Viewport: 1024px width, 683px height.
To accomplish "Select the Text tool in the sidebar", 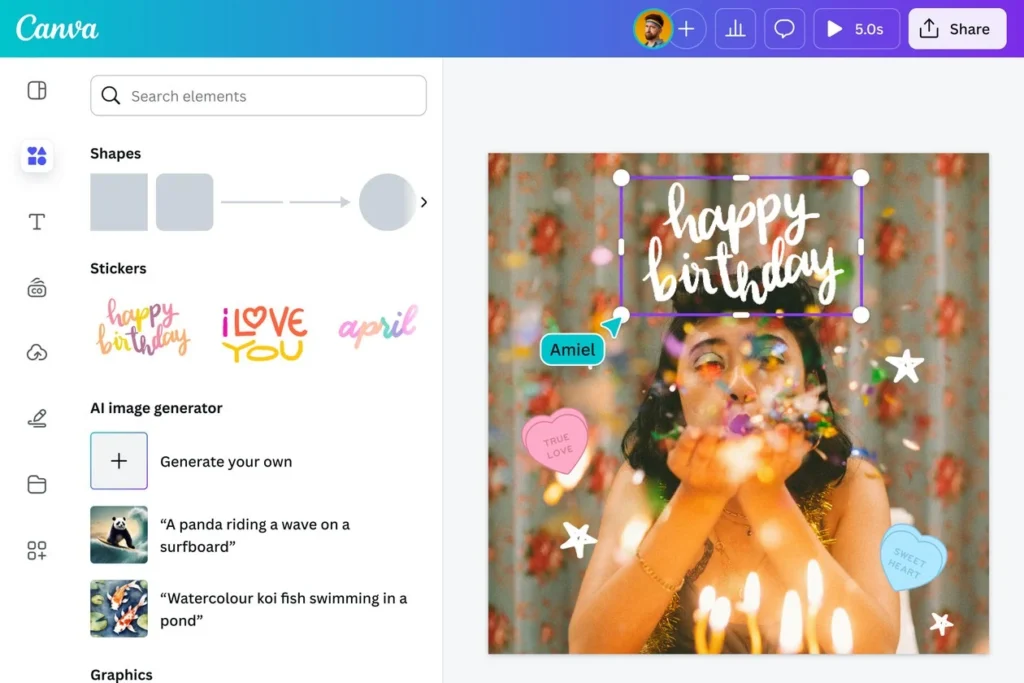I will point(36,222).
